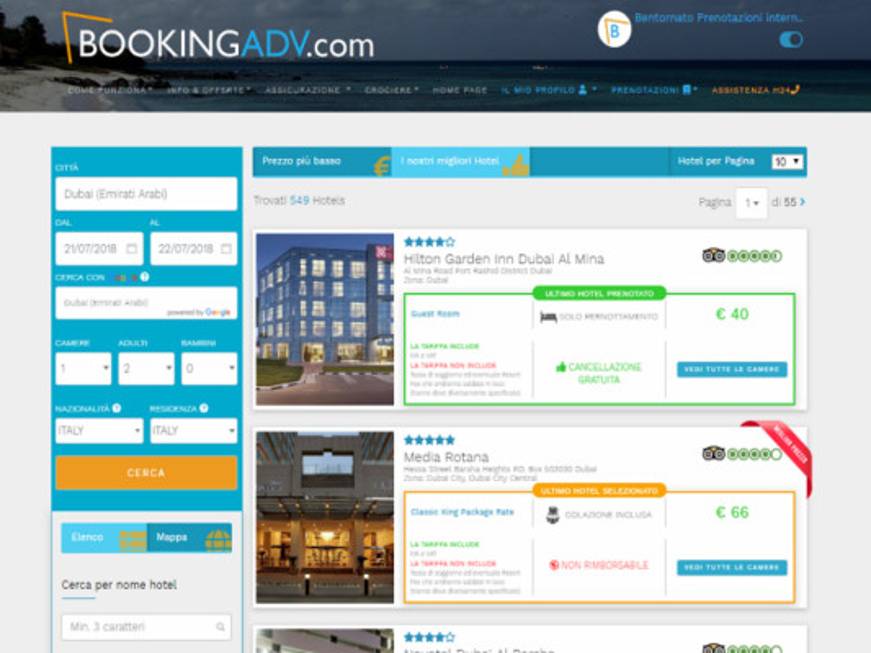
Task: Open Hotel per Pagina dropdown
Action: [787, 162]
